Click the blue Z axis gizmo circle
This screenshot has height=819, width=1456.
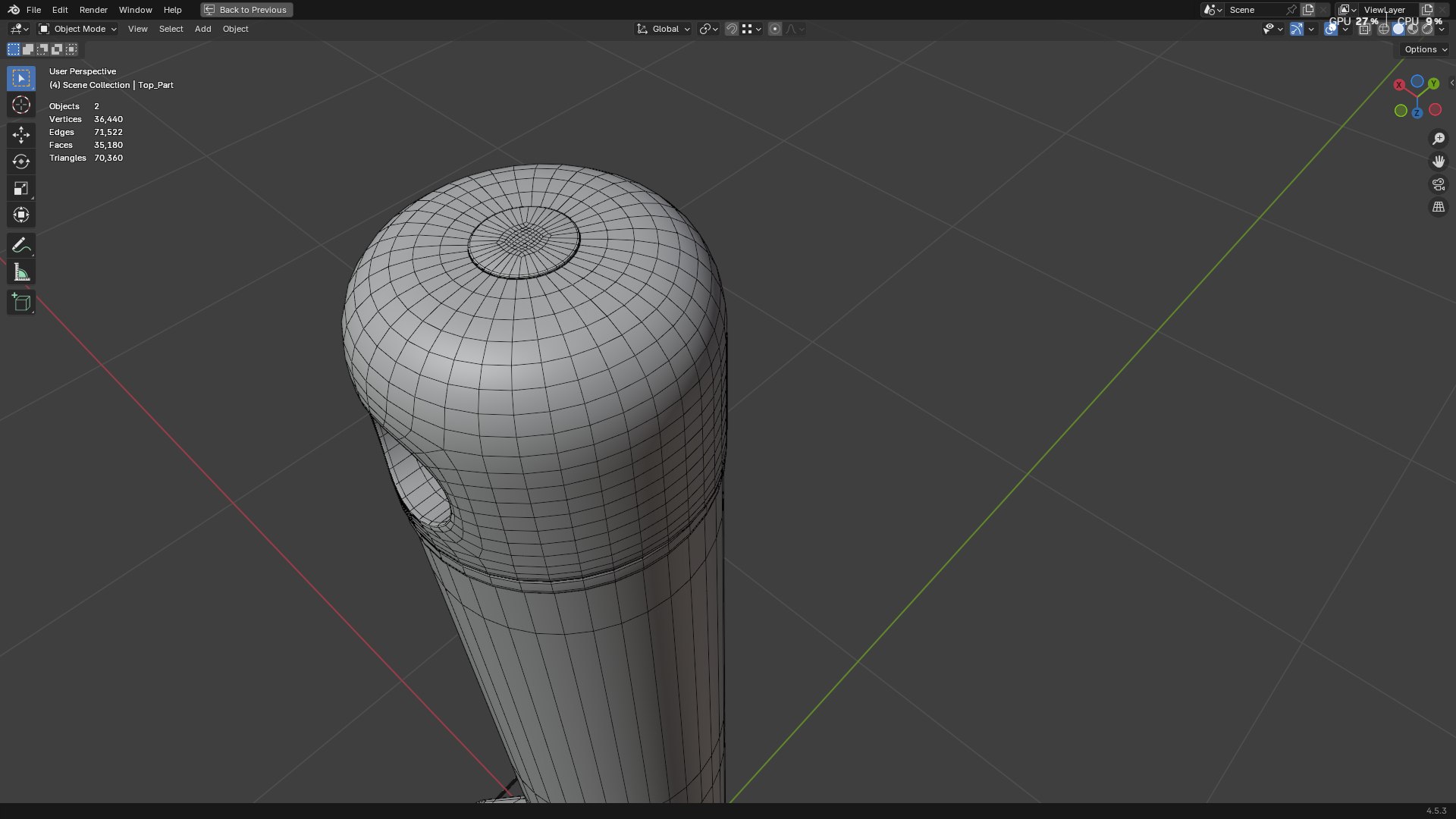coord(1417,113)
